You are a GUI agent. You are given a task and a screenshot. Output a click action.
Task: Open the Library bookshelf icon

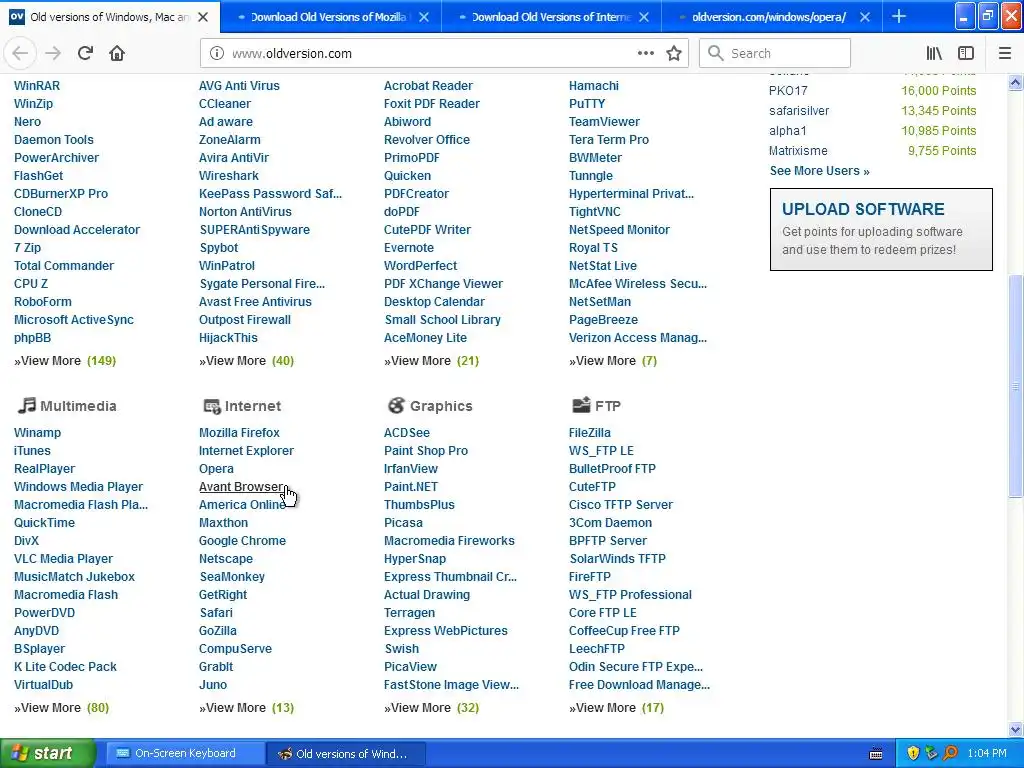[934, 54]
